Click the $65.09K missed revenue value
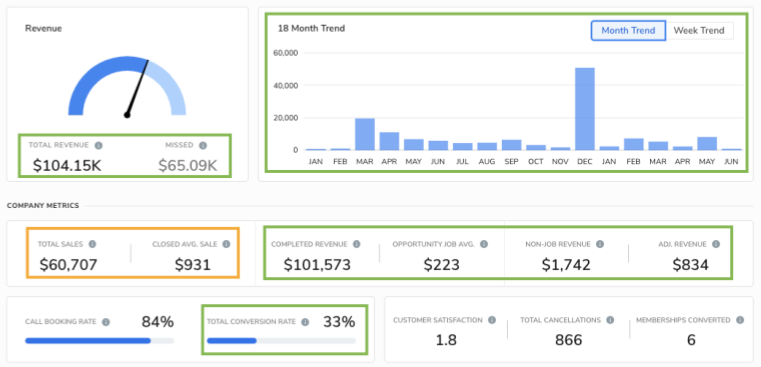761x367 pixels. coord(188,166)
